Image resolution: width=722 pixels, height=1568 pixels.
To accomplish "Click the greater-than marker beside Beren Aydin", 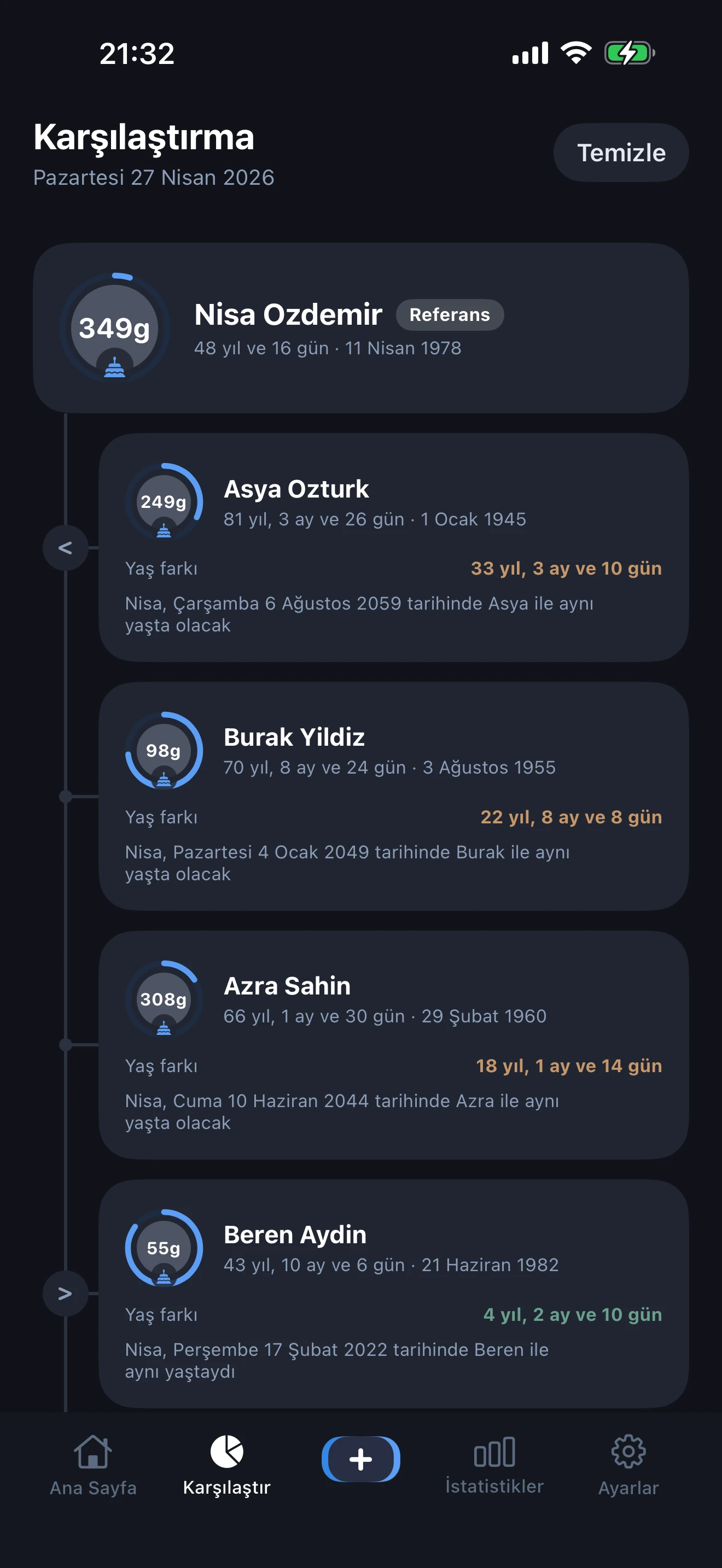I will 66,1293.
